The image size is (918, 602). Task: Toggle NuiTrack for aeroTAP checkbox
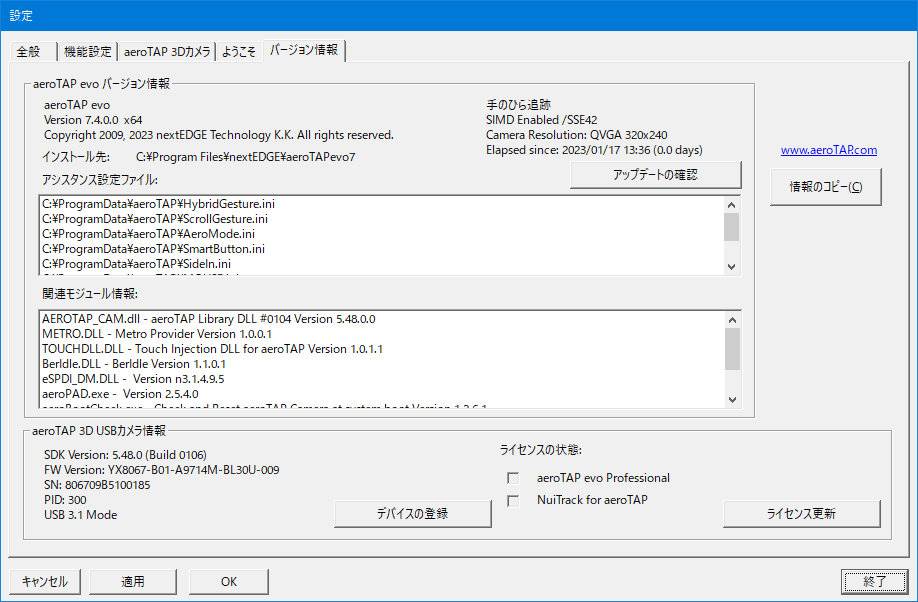click(x=513, y=501)
